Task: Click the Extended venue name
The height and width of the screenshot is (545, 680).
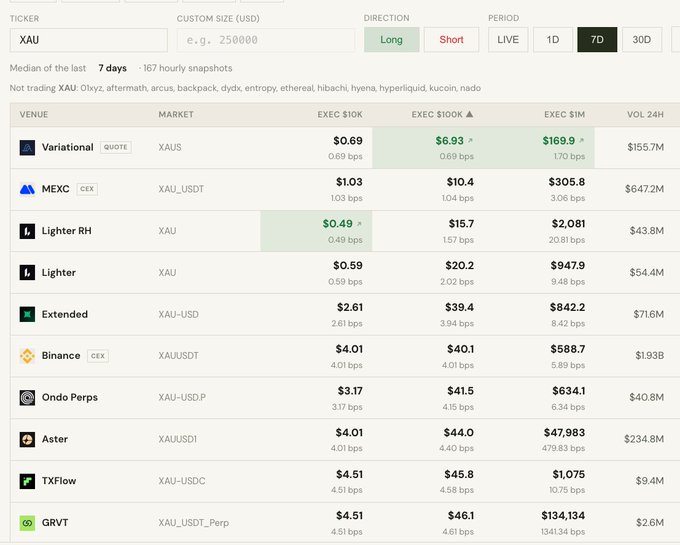Action: click(65, 314)
